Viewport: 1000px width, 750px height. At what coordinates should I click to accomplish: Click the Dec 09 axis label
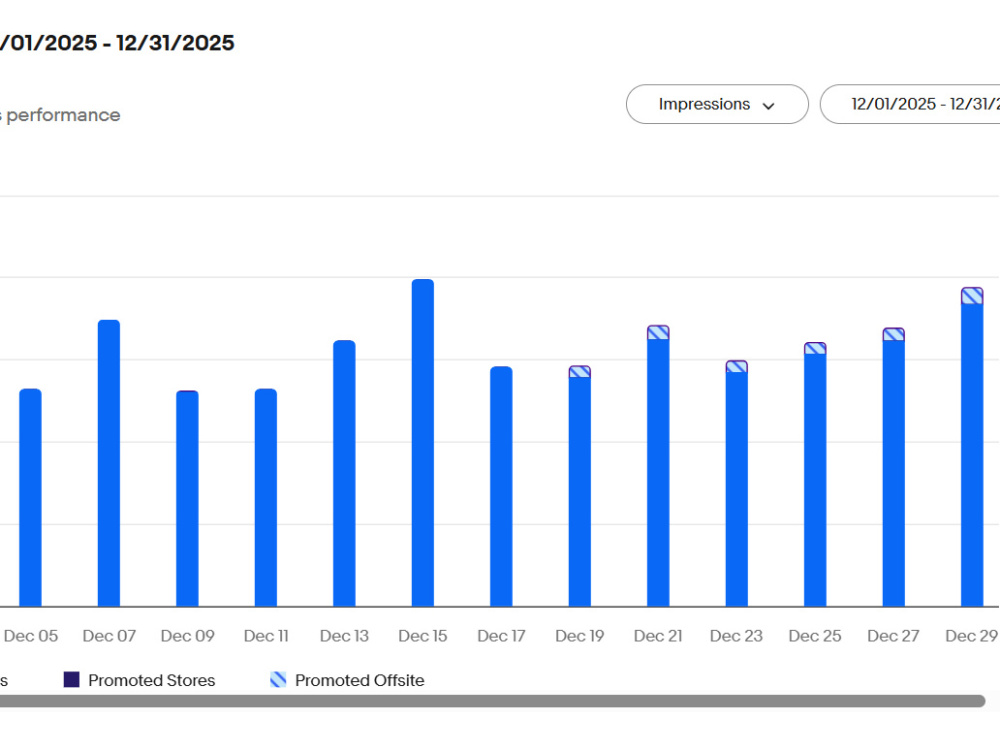pyautogui.click(x=188, y=636)
